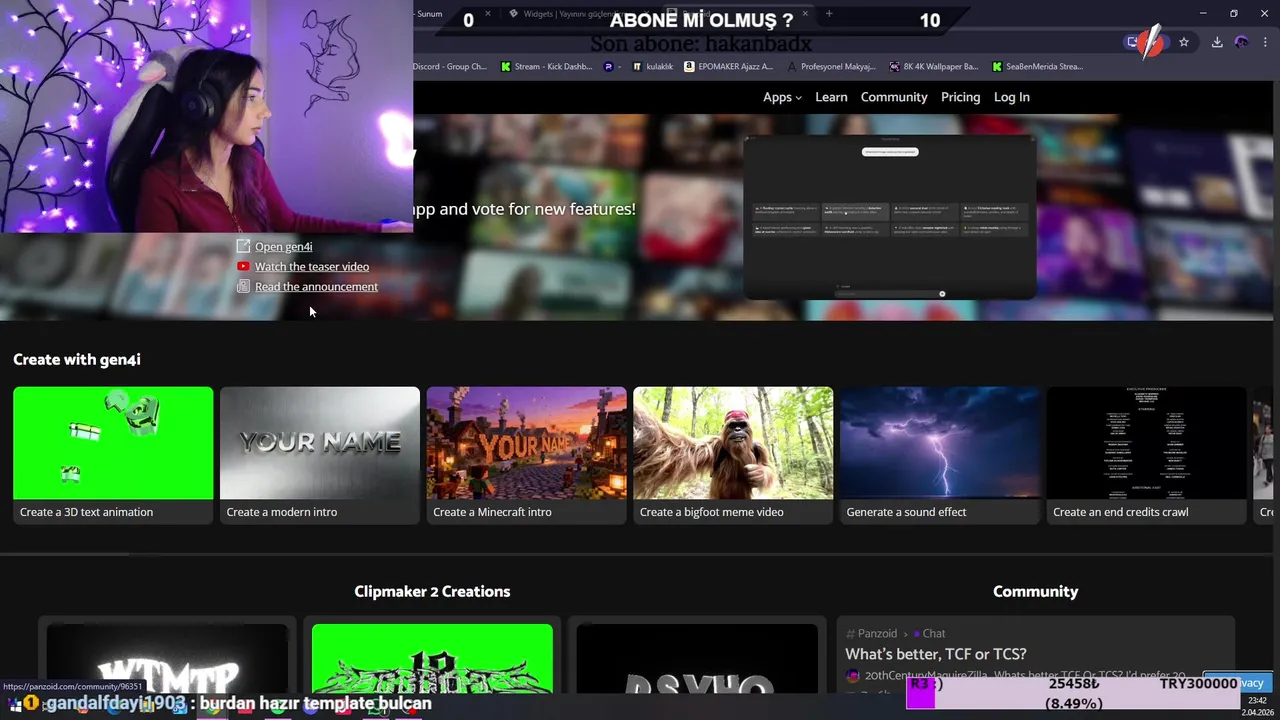Open the Chrome three-dot menu
The width and height of the screenshot is (1280, 720).
tap(1265, 42)
